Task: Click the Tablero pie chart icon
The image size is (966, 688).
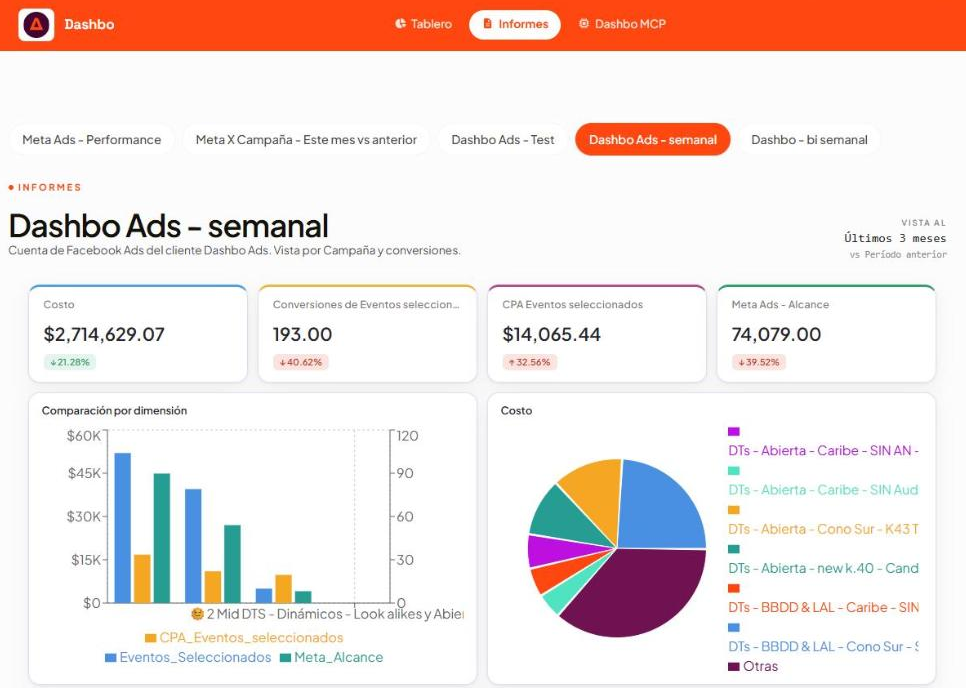Action: (x=400, y=24)
